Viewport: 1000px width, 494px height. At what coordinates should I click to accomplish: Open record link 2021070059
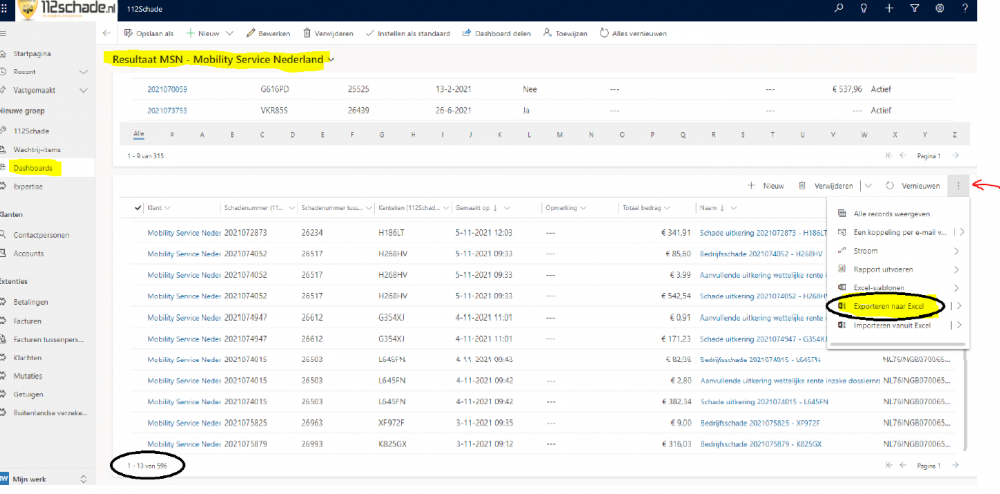click(x=167, y=90)
